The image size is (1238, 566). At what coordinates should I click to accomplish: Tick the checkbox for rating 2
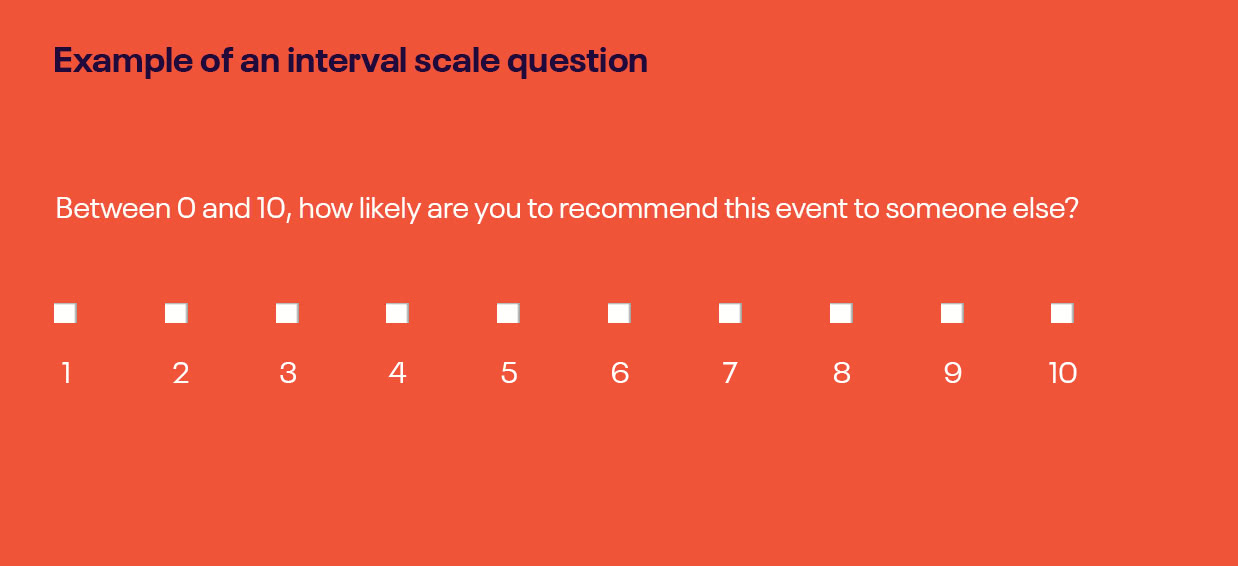point(176,313)
